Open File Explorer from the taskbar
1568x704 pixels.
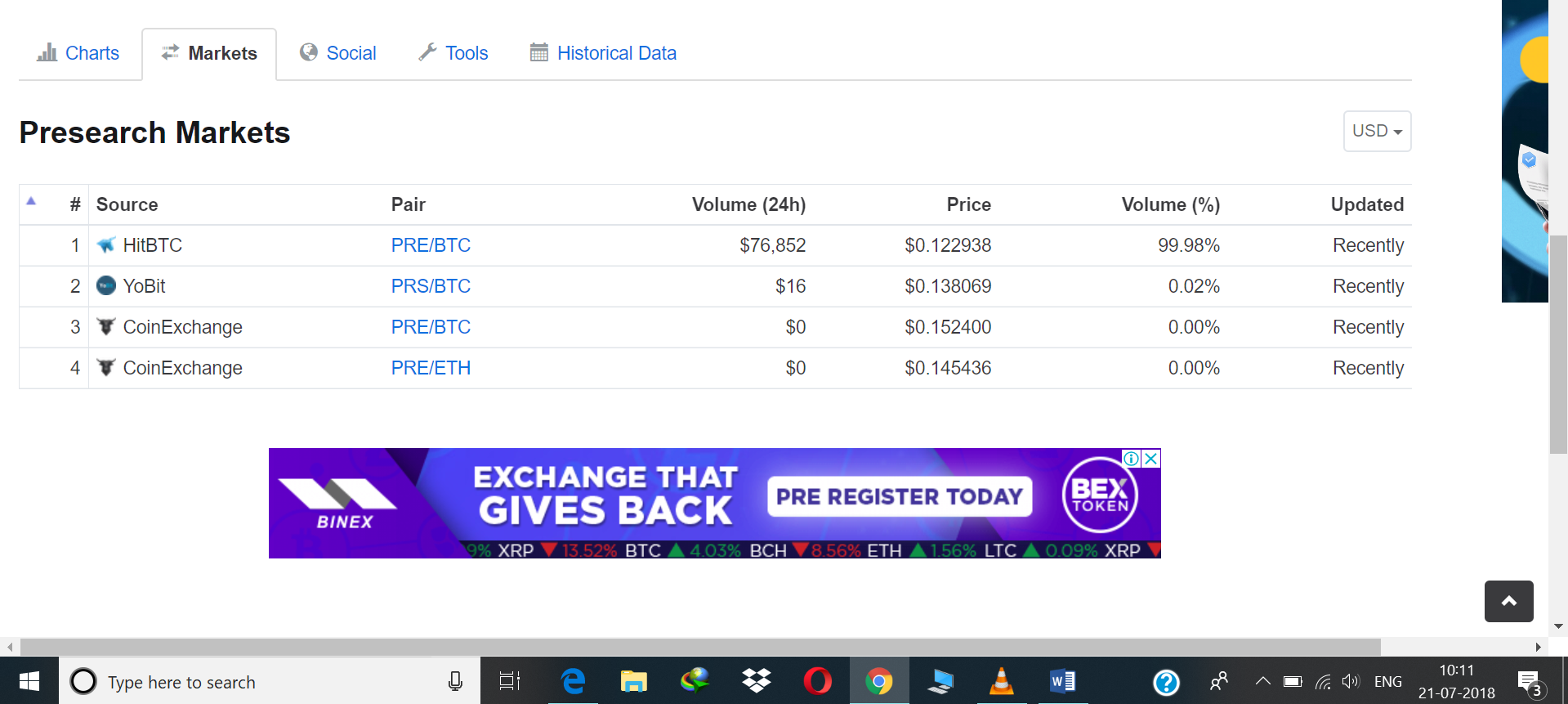[x=633, y=680]
